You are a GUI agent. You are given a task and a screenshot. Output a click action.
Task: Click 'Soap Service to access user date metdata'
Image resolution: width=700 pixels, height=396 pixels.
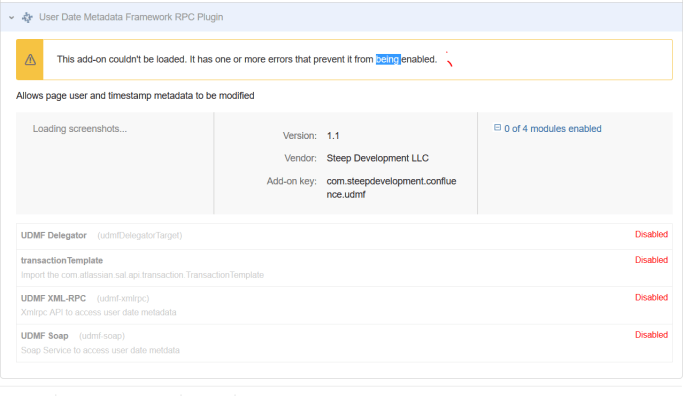pyautogui.click(x=100, y=350)
